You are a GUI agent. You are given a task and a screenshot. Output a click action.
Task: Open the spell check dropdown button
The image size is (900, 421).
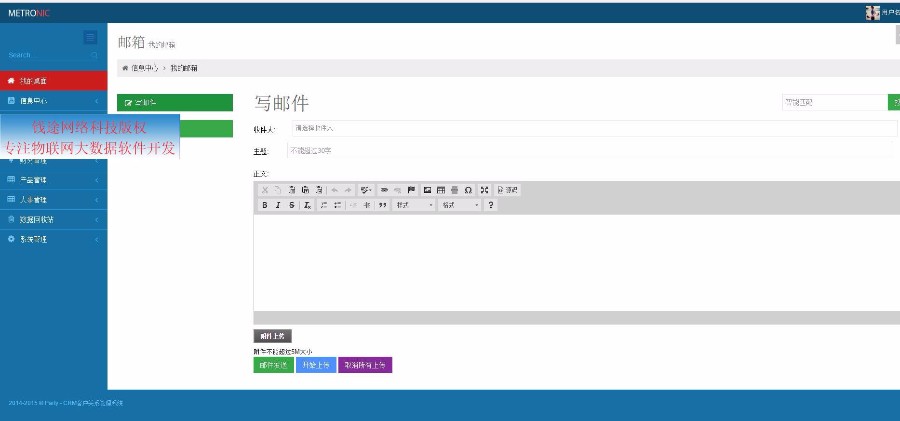(x=366, y=190)
